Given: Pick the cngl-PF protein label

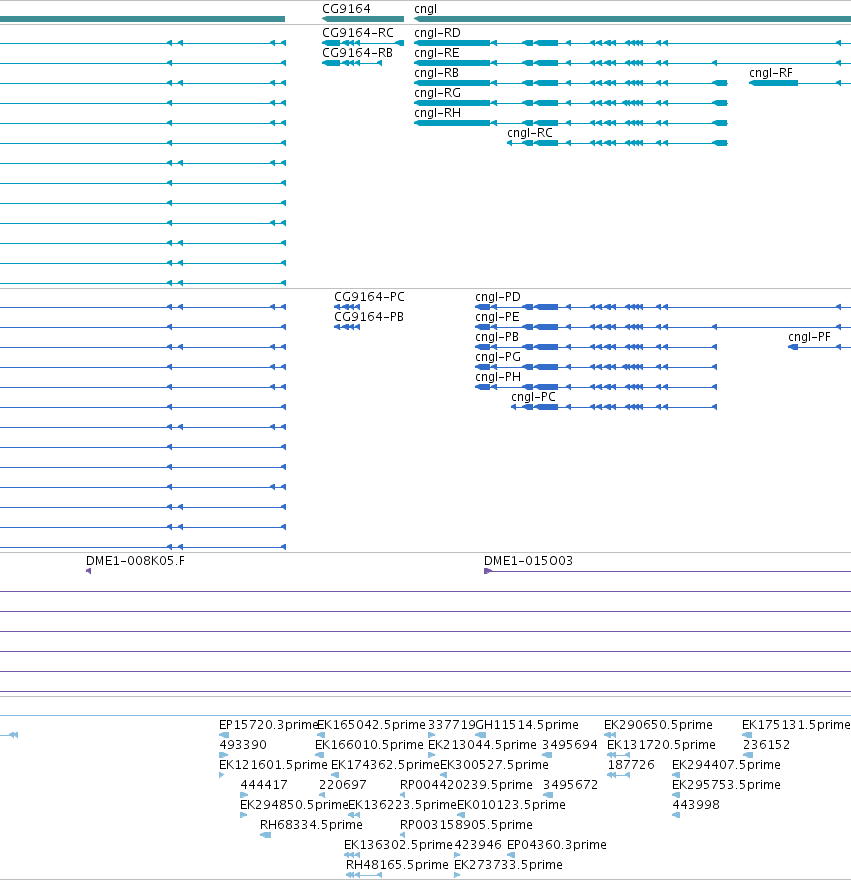Looking at the screenshot, I should tap(809, 337).
